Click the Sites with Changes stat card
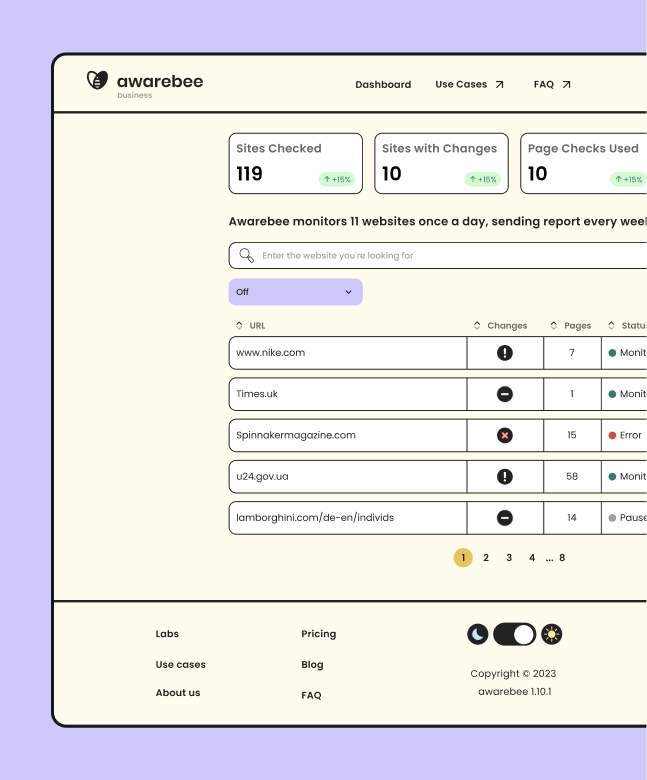Viewport: 647px width, 780px height. click(x=441, y=163)
